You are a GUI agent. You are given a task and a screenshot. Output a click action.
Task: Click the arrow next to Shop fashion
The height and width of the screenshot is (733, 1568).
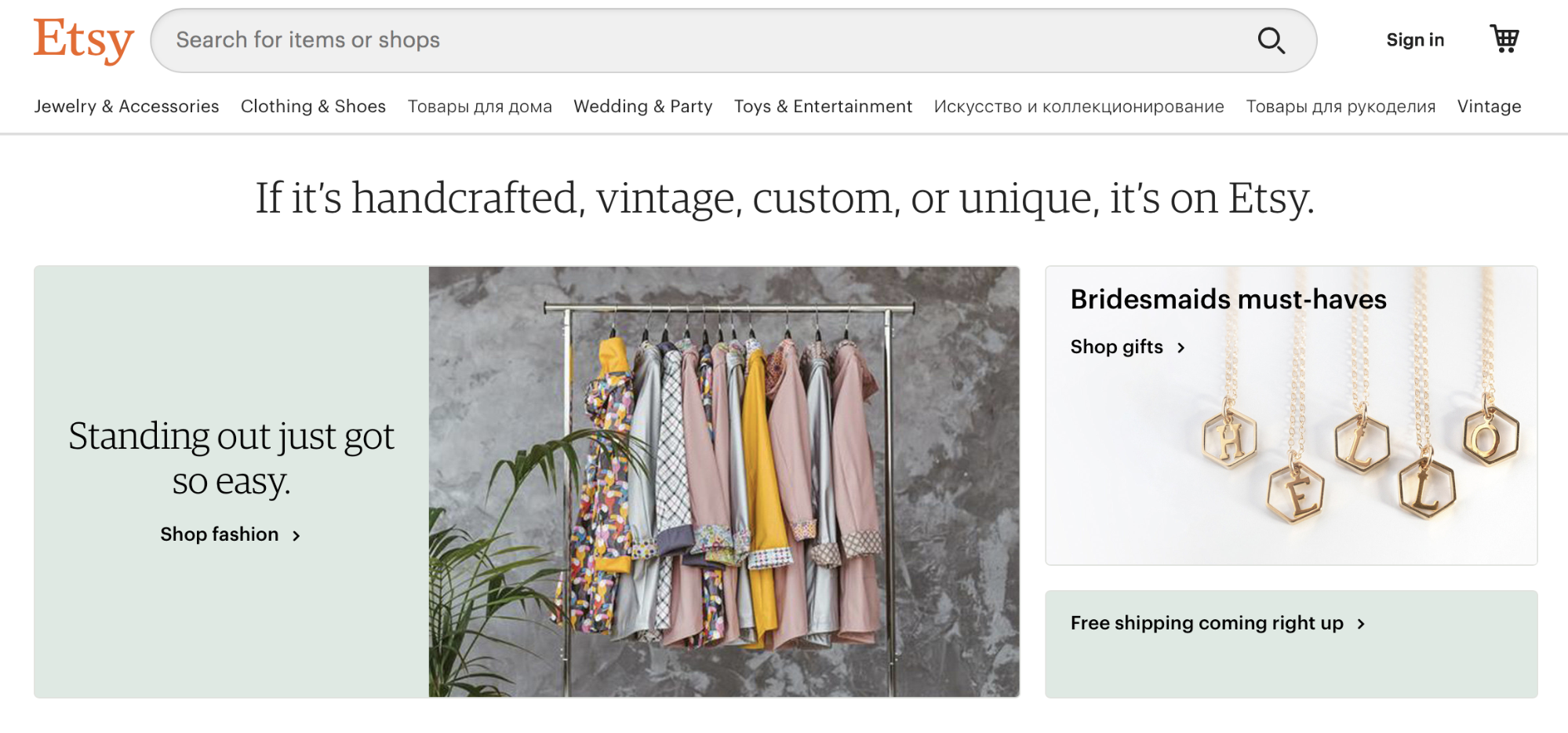[x=297, y=535]
